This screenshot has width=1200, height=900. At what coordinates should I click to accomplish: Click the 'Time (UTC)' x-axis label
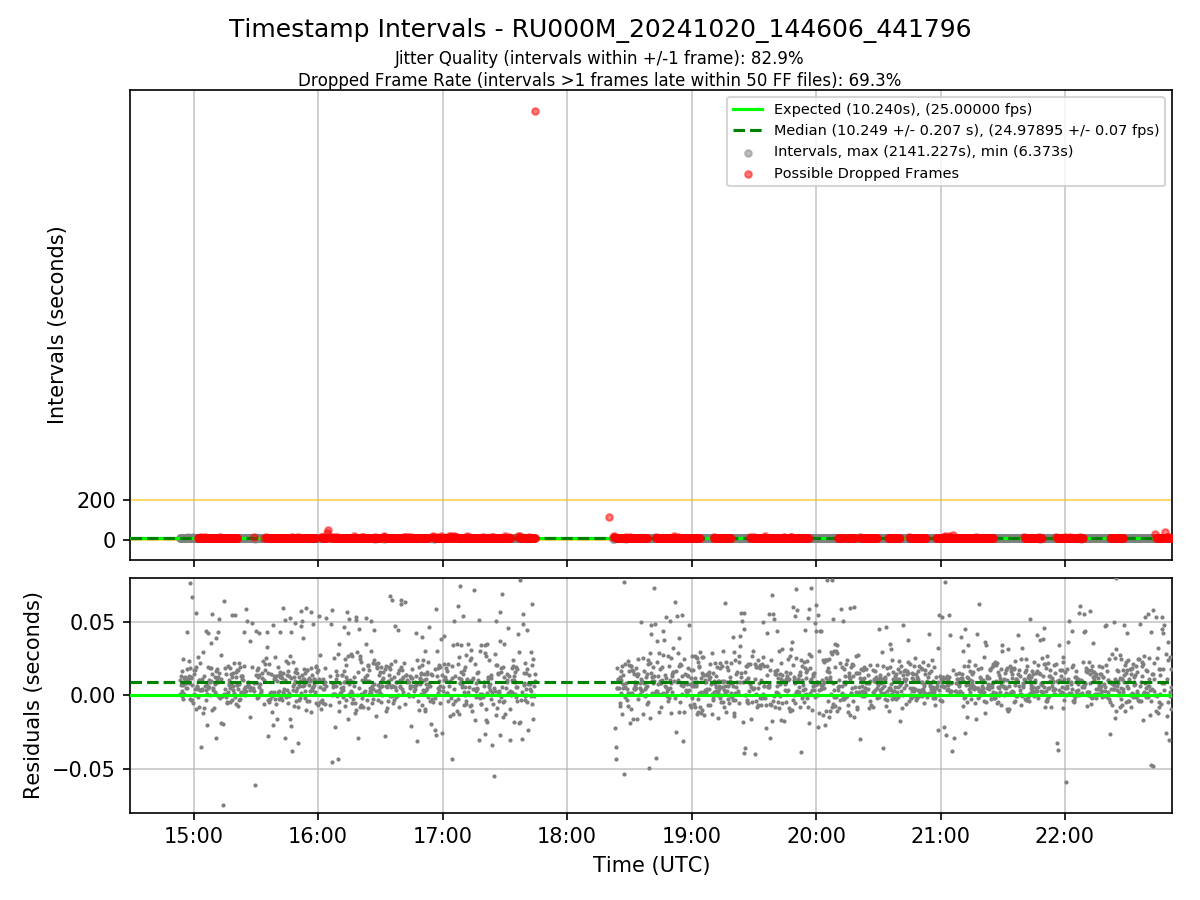tap(651, 865)
